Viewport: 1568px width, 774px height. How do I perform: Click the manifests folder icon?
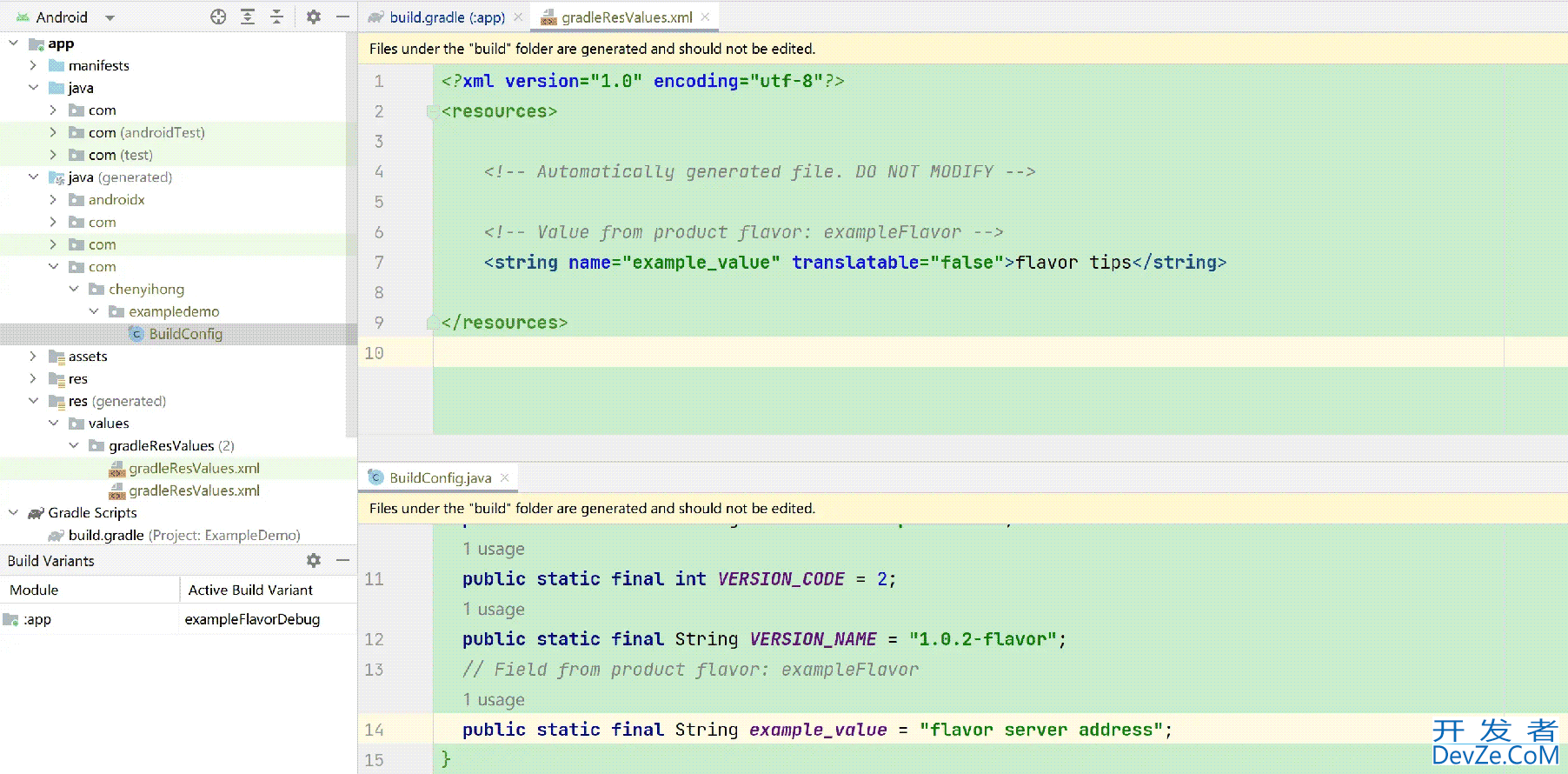pos(56,65)
